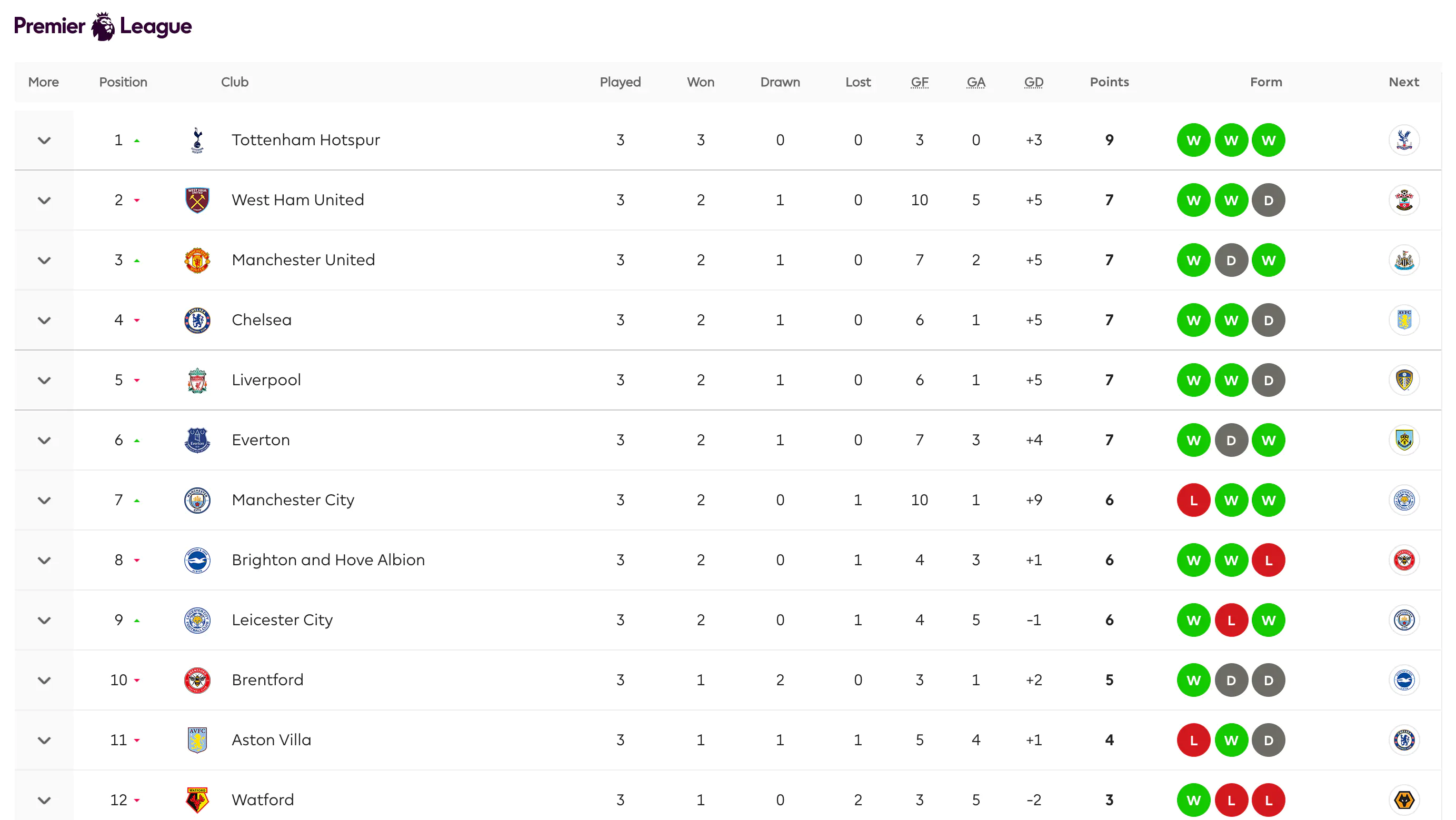Screen dimensions: 1456x820
Task: Expand the Chelsea row chevron
Action: (44, 321)
